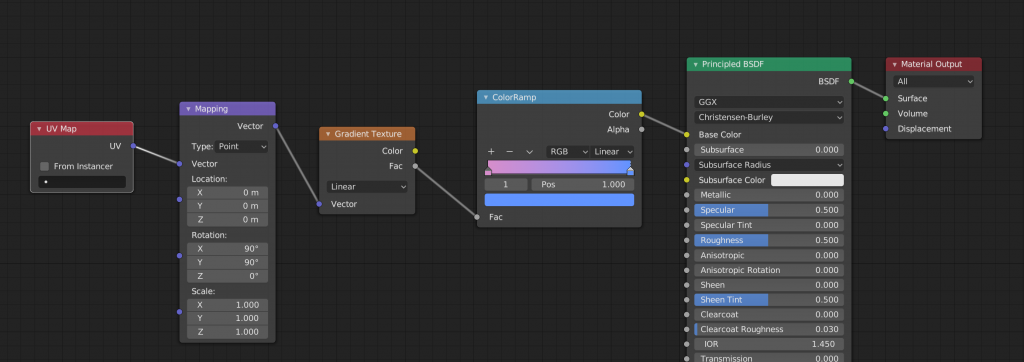Enable the From Instancer checkbox

point(44,167)
